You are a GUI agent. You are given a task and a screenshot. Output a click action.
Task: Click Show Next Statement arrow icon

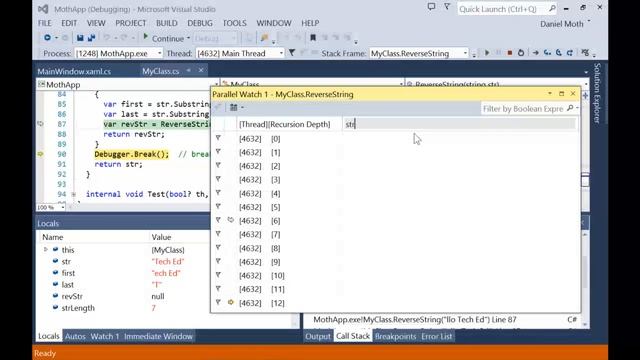point(536,53)
